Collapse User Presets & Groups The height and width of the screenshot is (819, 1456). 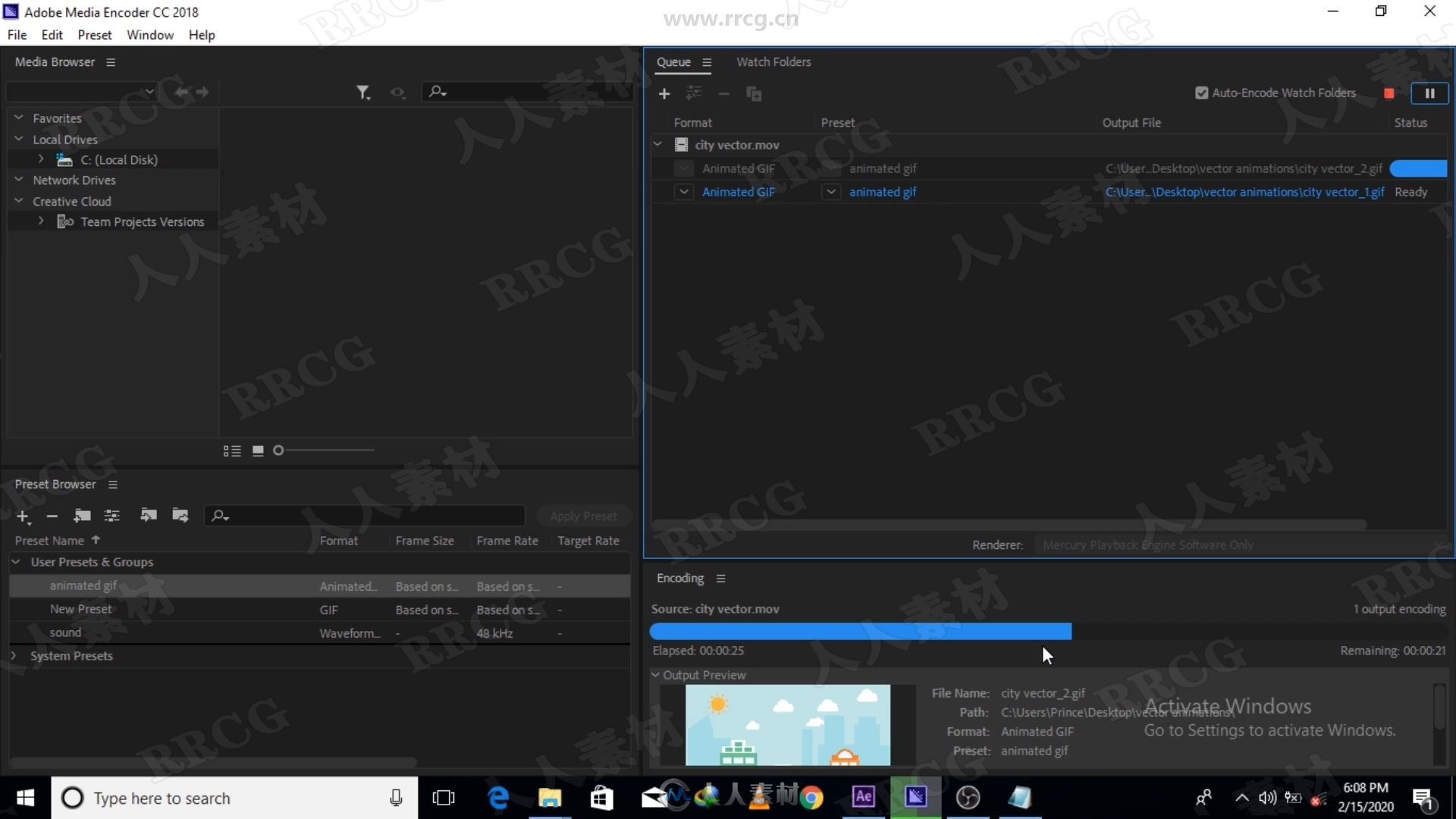[x=16, y=562]
